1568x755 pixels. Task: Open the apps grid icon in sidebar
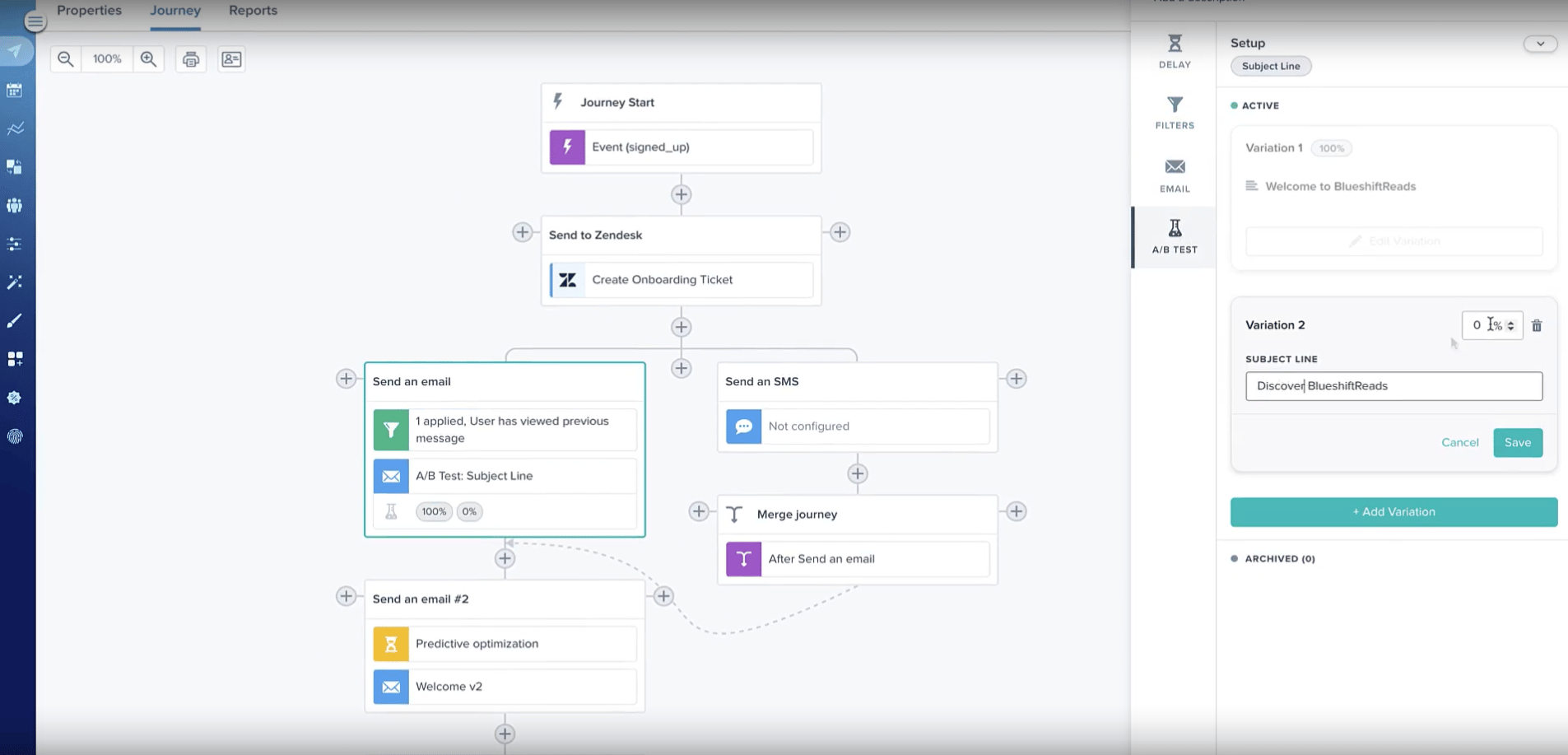(x=15, y=359)
